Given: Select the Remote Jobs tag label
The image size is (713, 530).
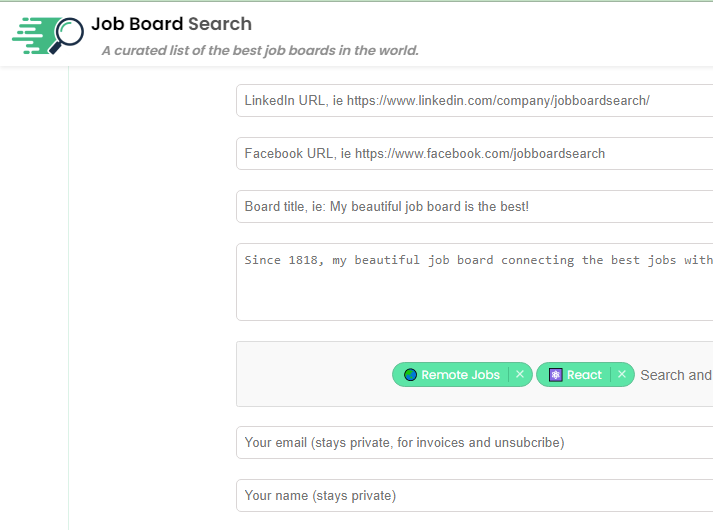Looking at the screenshot, I should point(460,375).
